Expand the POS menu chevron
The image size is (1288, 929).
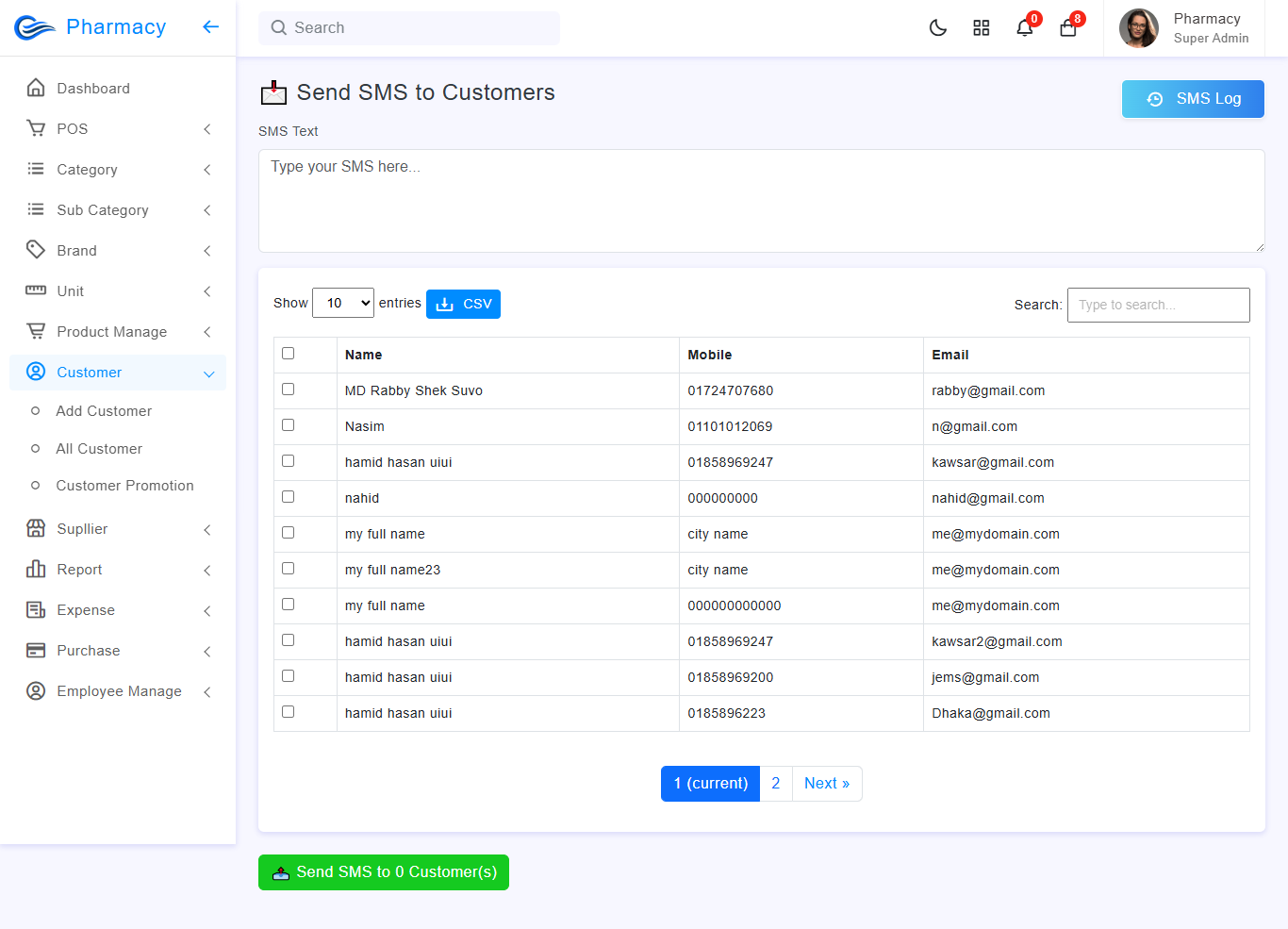(207, 129)
